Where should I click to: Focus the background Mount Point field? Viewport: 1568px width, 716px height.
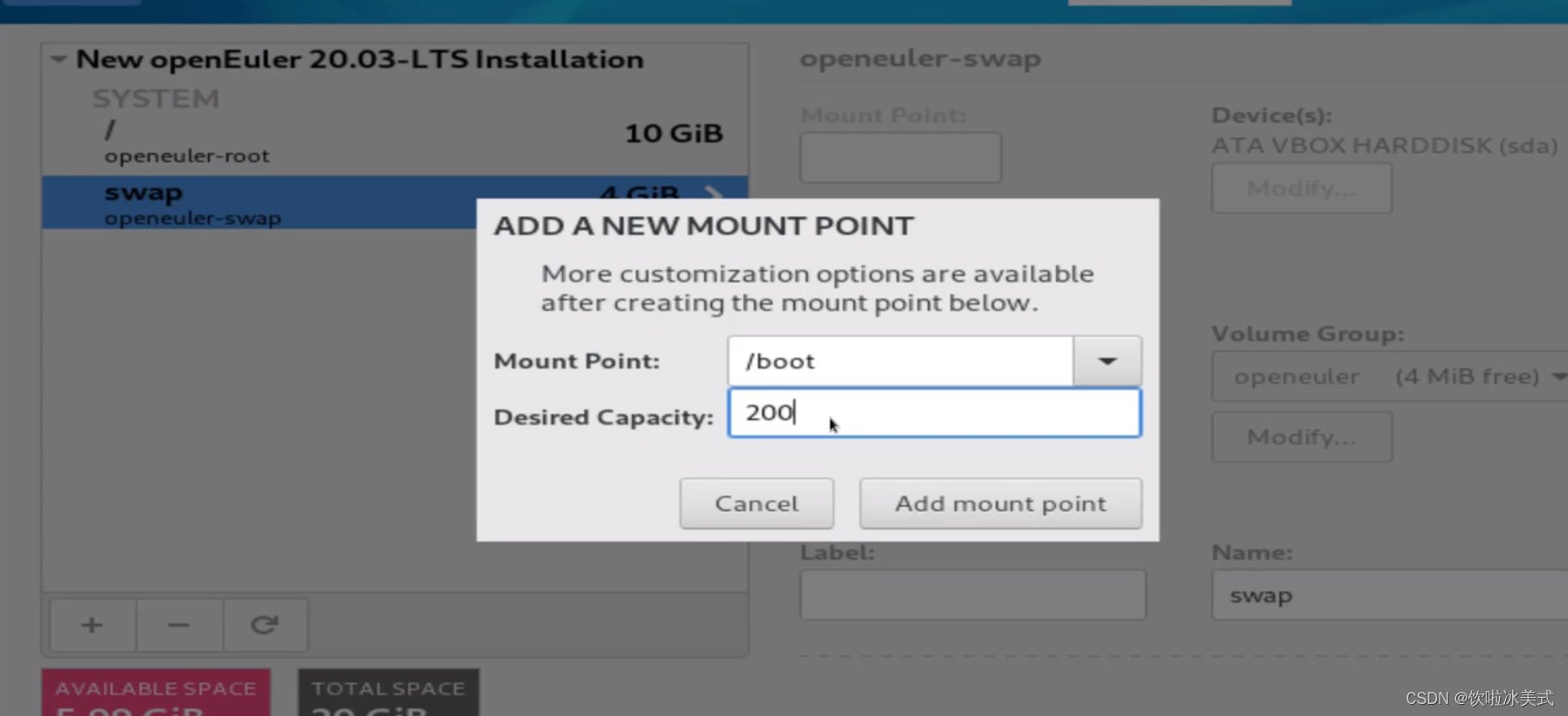point(901,157)
